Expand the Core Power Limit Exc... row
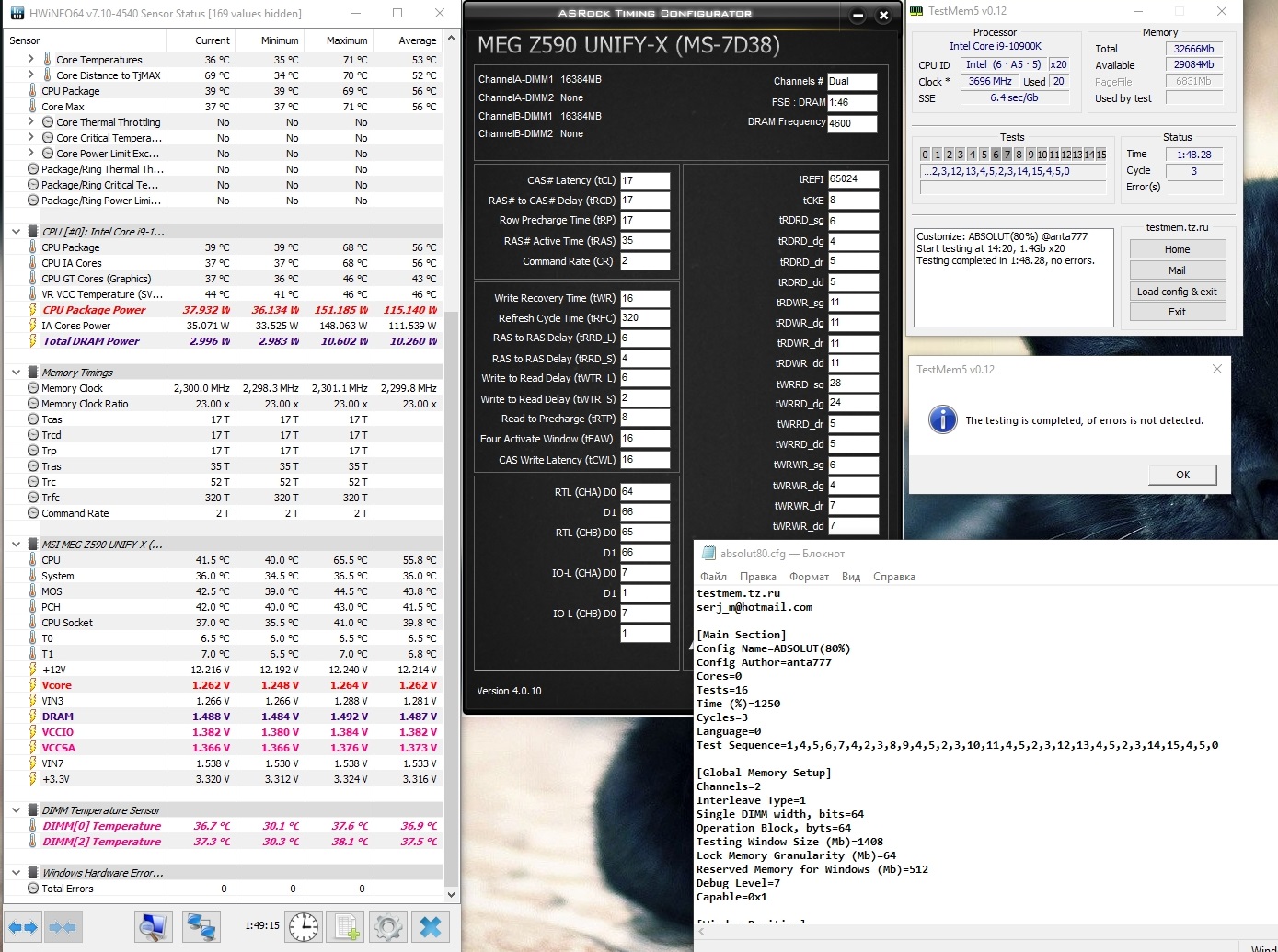This screenshot has height=952, width=1278. pos(30,154)
